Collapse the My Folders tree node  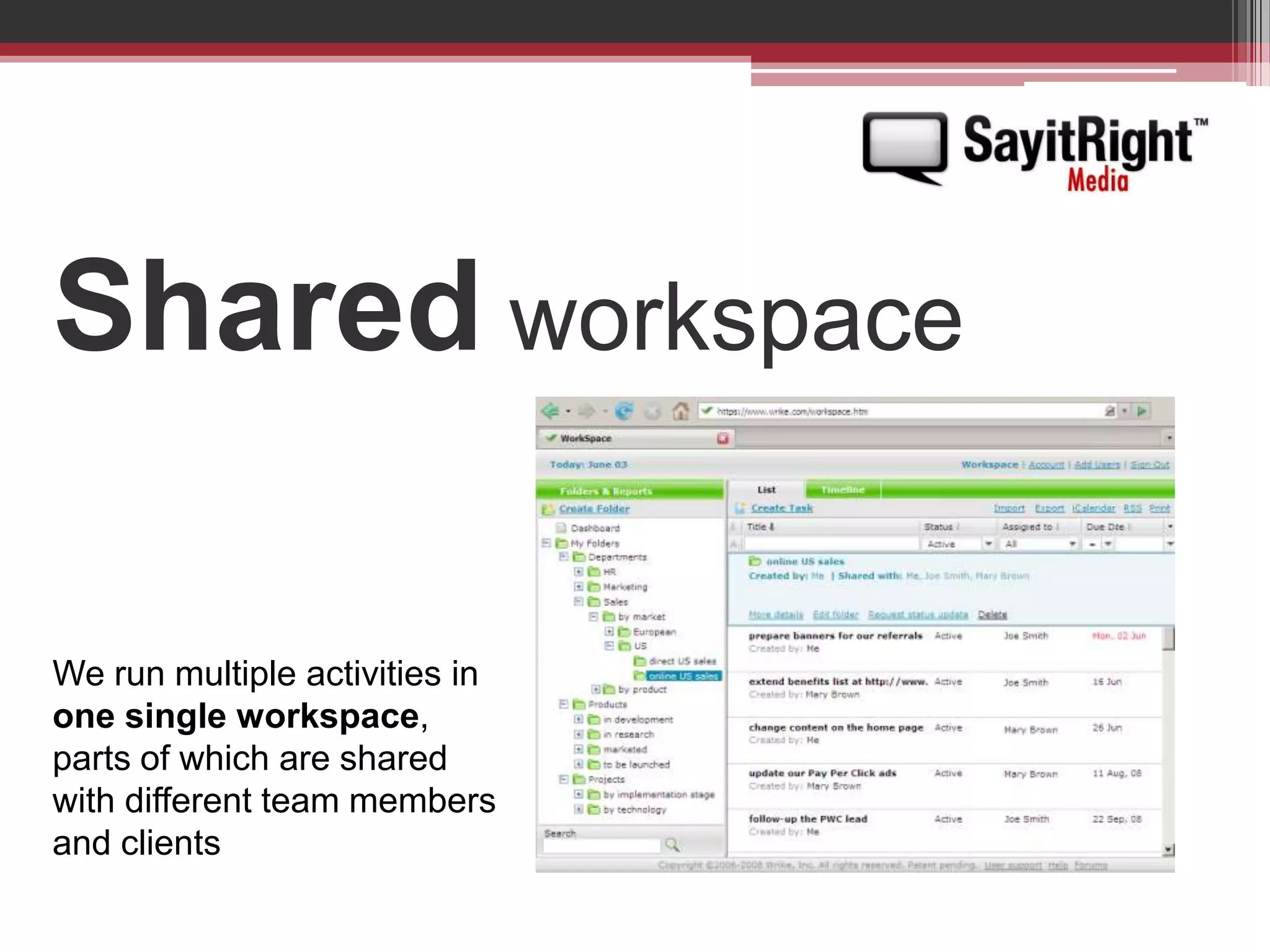(x=546, y=543)
